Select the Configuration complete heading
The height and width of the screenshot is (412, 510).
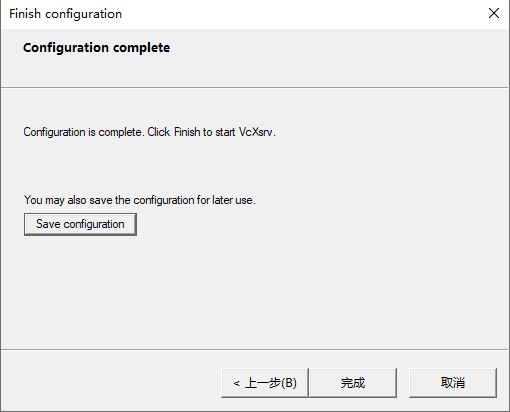(x=97, y=48)
